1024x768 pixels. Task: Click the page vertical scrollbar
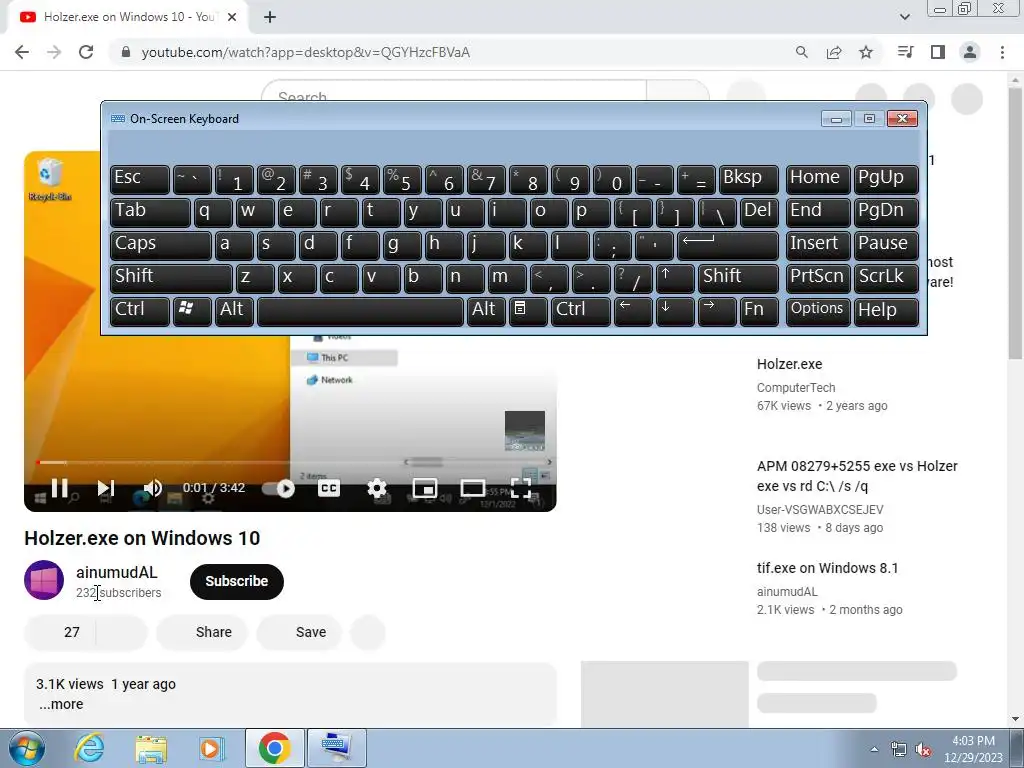point(1015,223)
